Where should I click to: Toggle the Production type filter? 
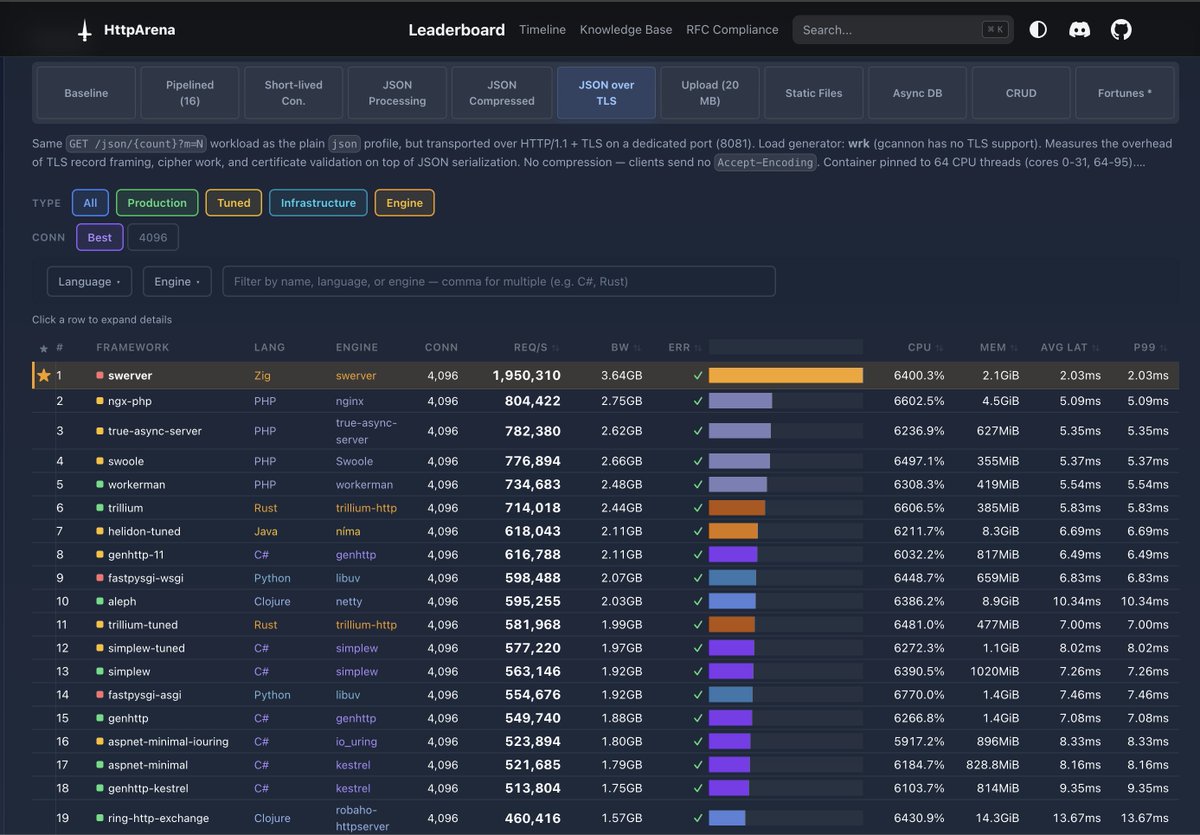[157, 203]
